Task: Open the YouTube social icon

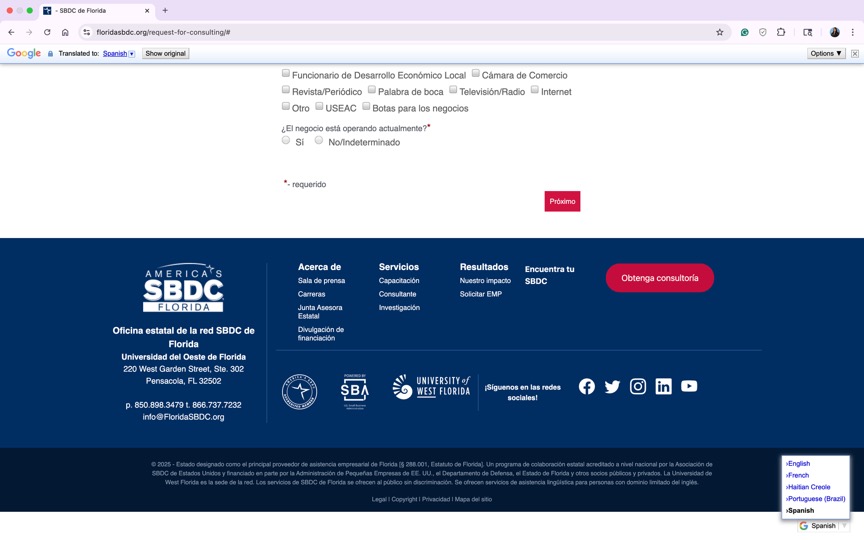Action: click(x=689, y=387)
